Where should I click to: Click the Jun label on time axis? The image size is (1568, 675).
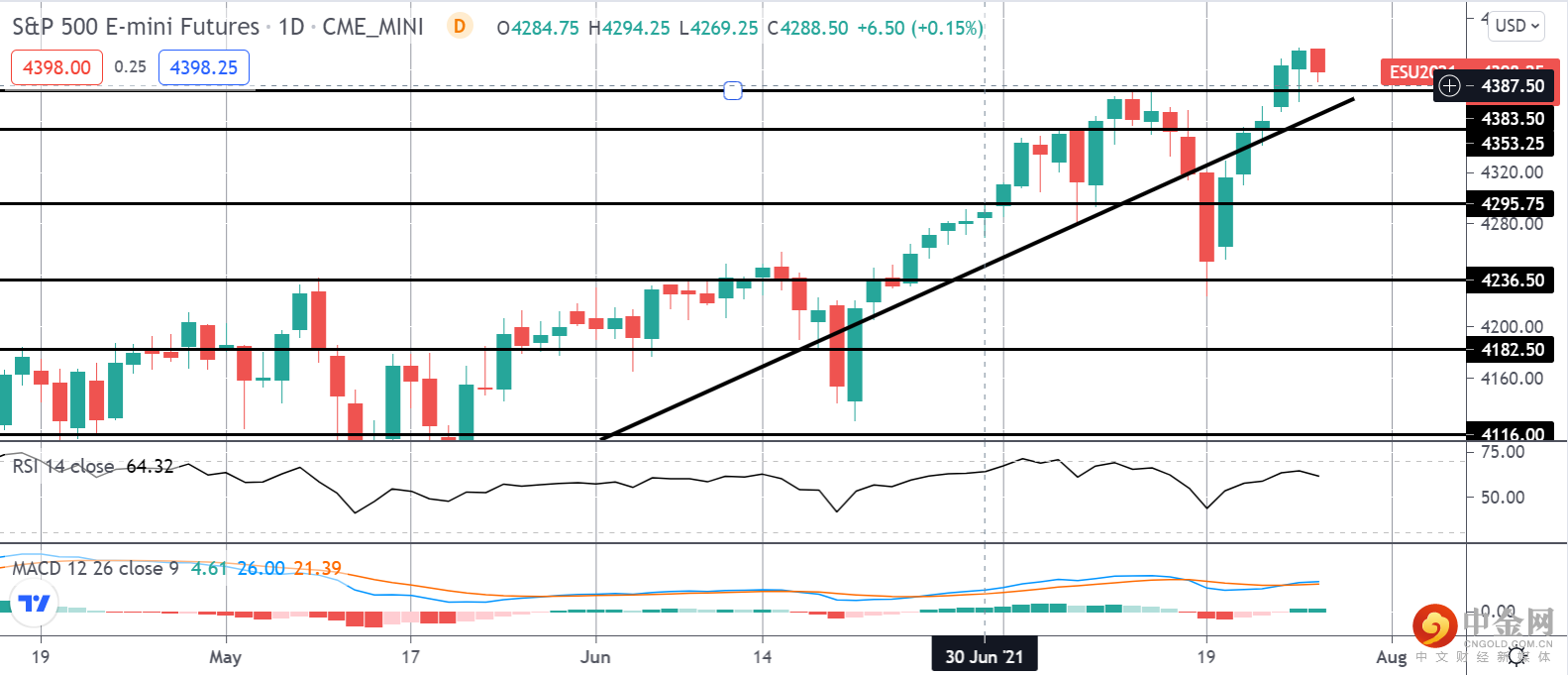click(x=595, y=656)
